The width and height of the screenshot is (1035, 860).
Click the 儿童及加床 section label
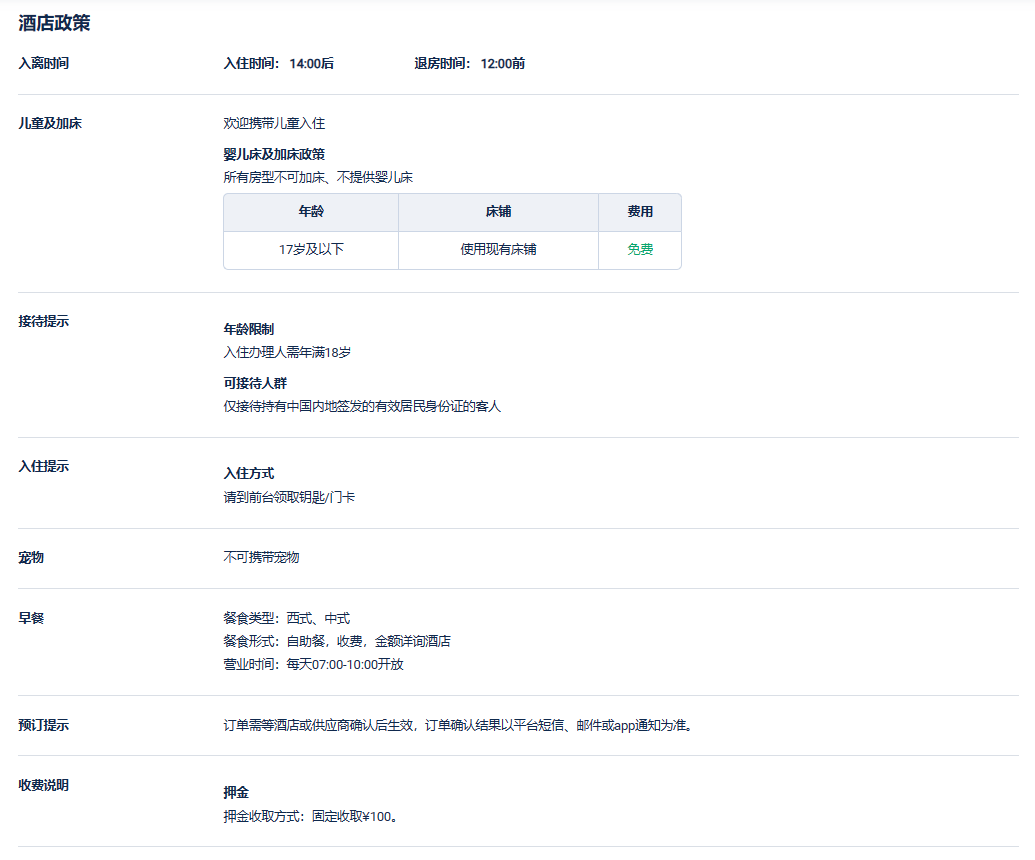click(x=50, y=124)
